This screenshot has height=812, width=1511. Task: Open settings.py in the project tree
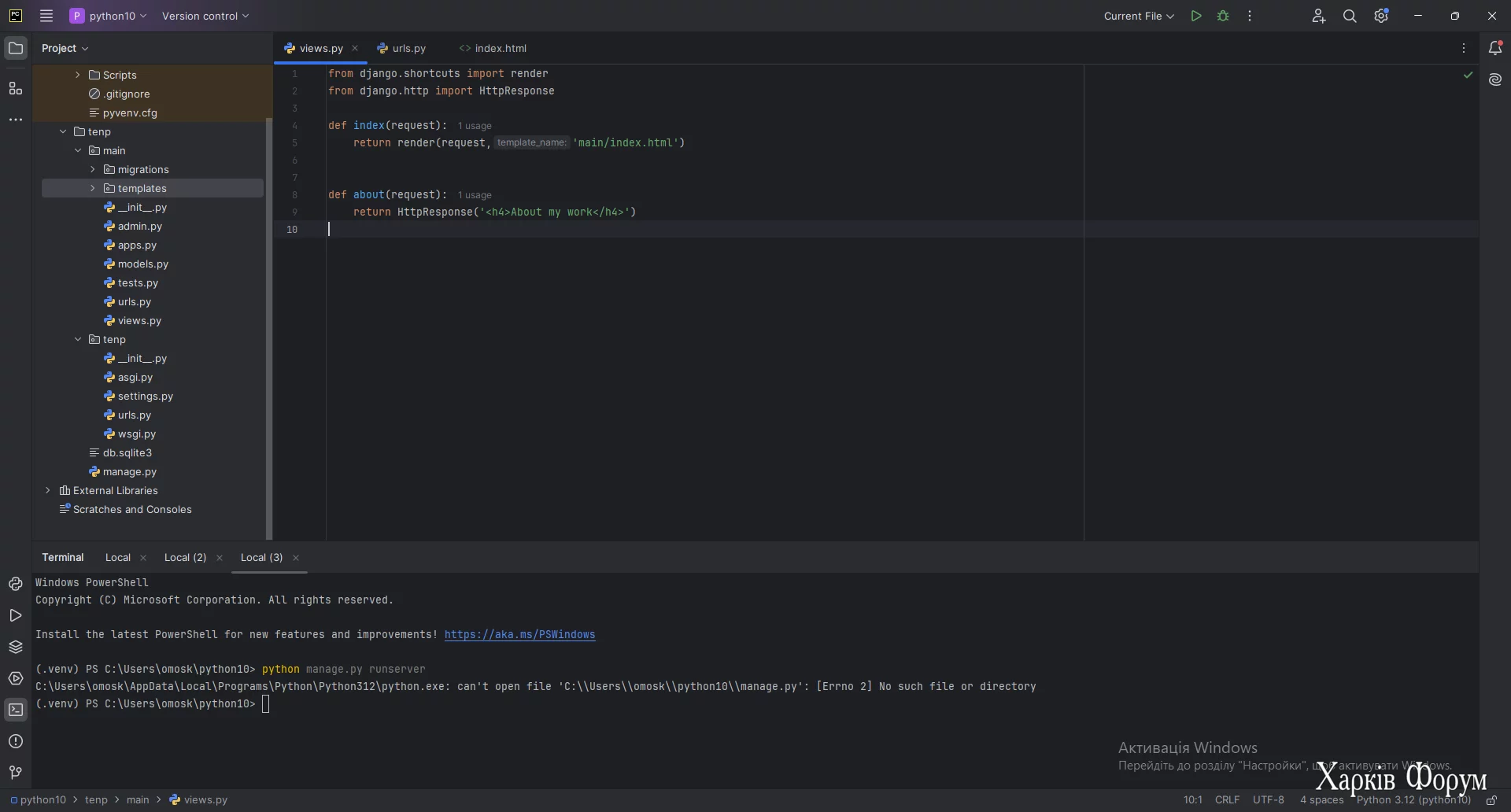(145, 396)
